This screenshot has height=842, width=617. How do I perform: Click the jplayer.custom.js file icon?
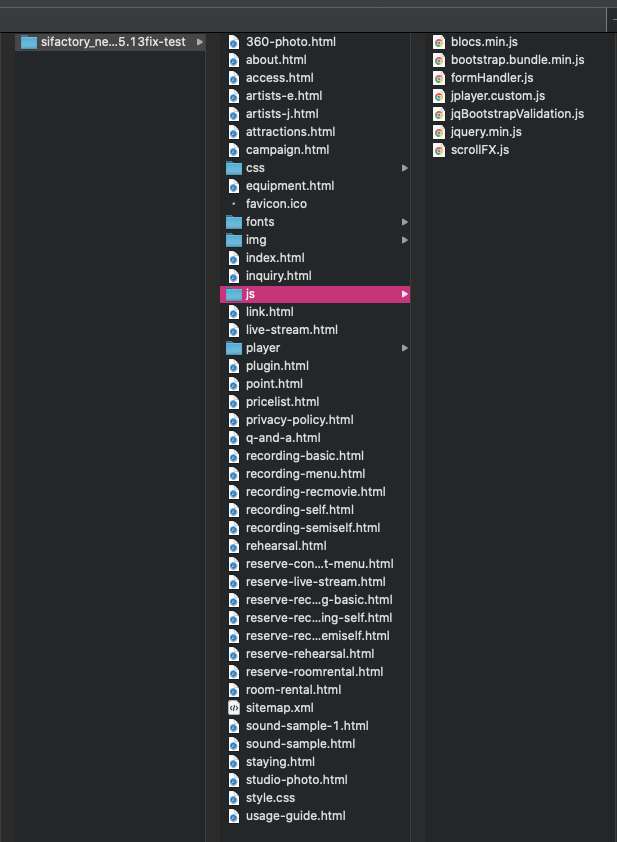pos(439,96)
